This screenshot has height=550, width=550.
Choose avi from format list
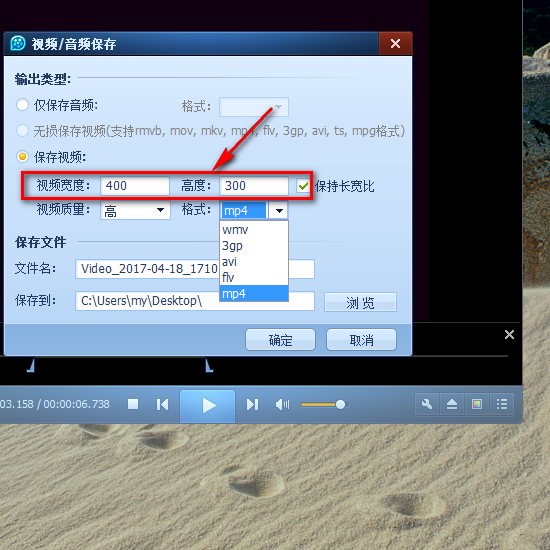pos(254,262)
